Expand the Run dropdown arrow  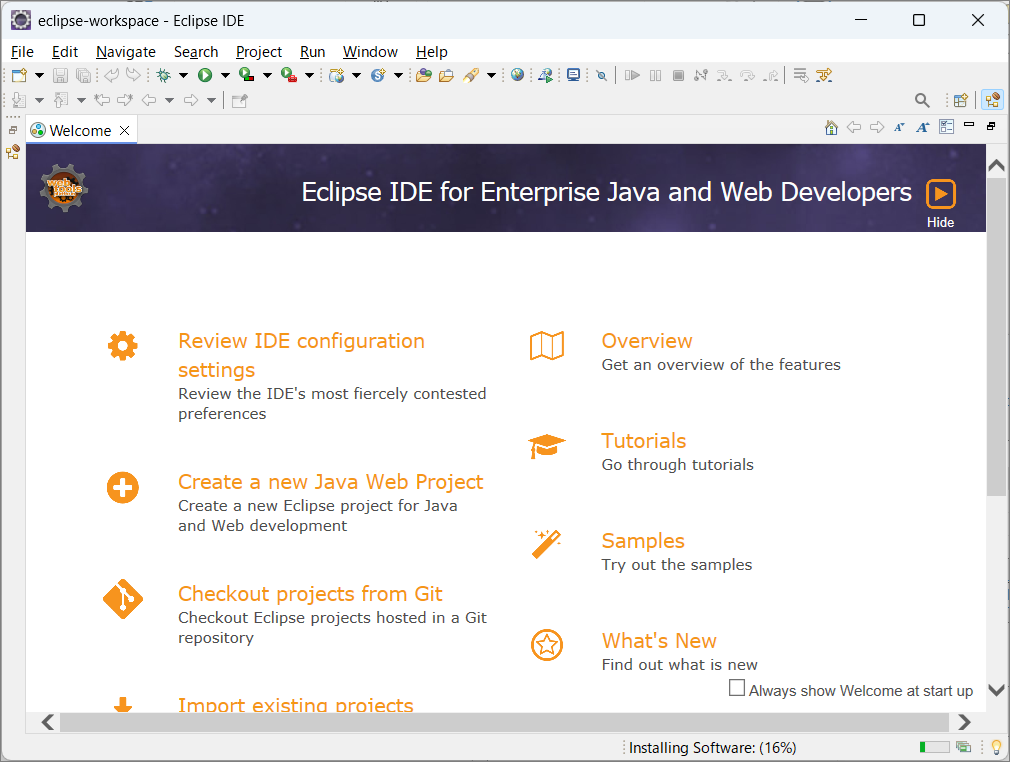[225, 75]
